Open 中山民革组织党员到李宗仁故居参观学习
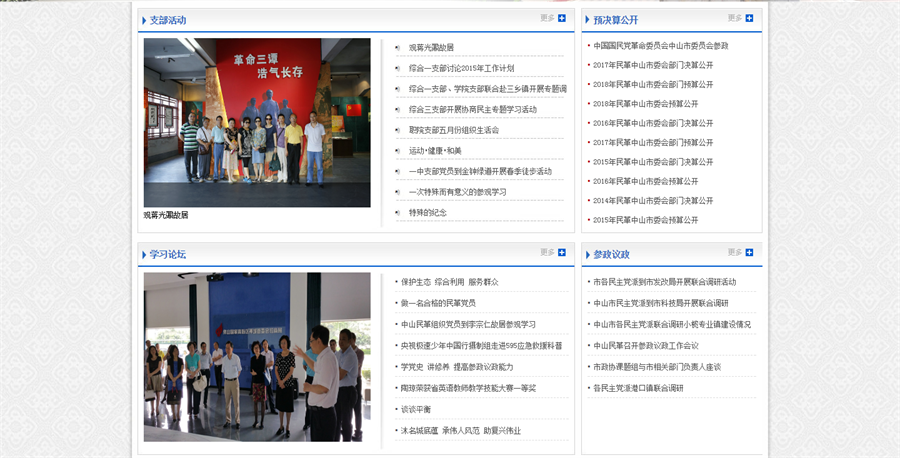 (468, 324)
